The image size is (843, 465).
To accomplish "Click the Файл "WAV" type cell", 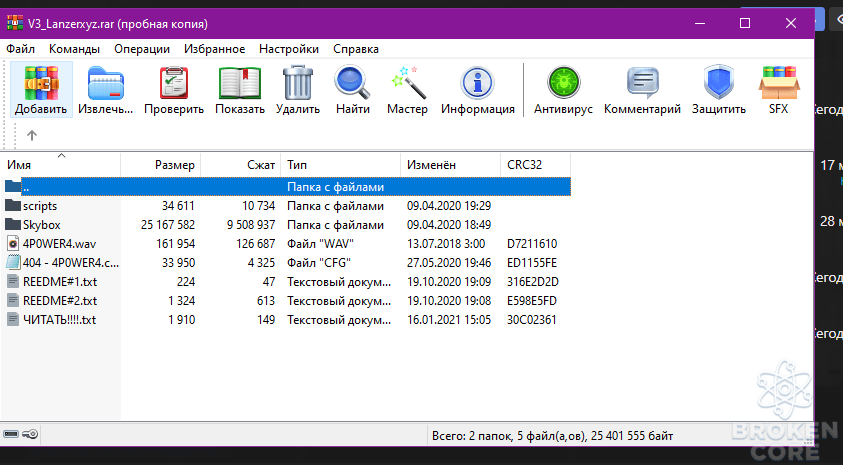I will click(320, 244).
